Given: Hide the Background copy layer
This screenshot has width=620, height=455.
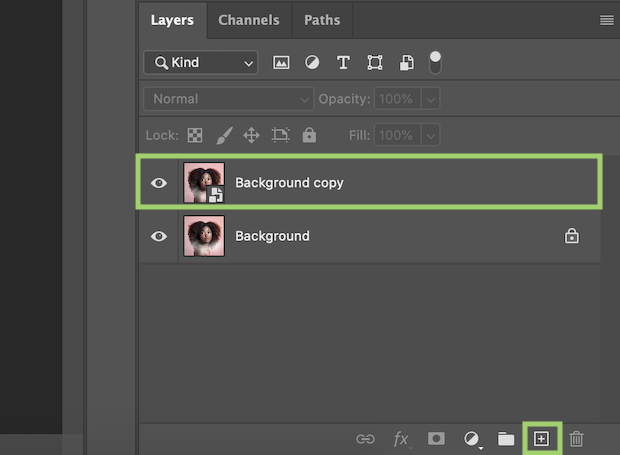Looking at the screenshot, I should [159, 183].
